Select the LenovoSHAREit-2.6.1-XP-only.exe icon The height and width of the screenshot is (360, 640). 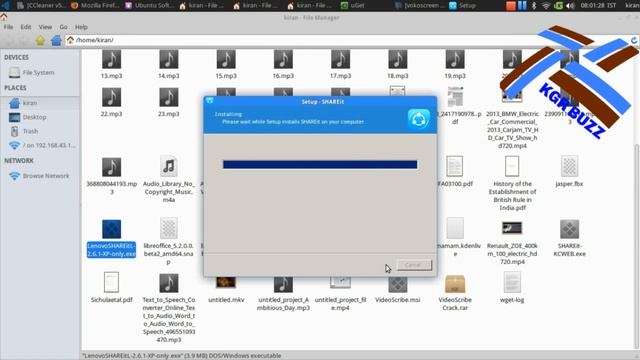(x=111, y=229)
